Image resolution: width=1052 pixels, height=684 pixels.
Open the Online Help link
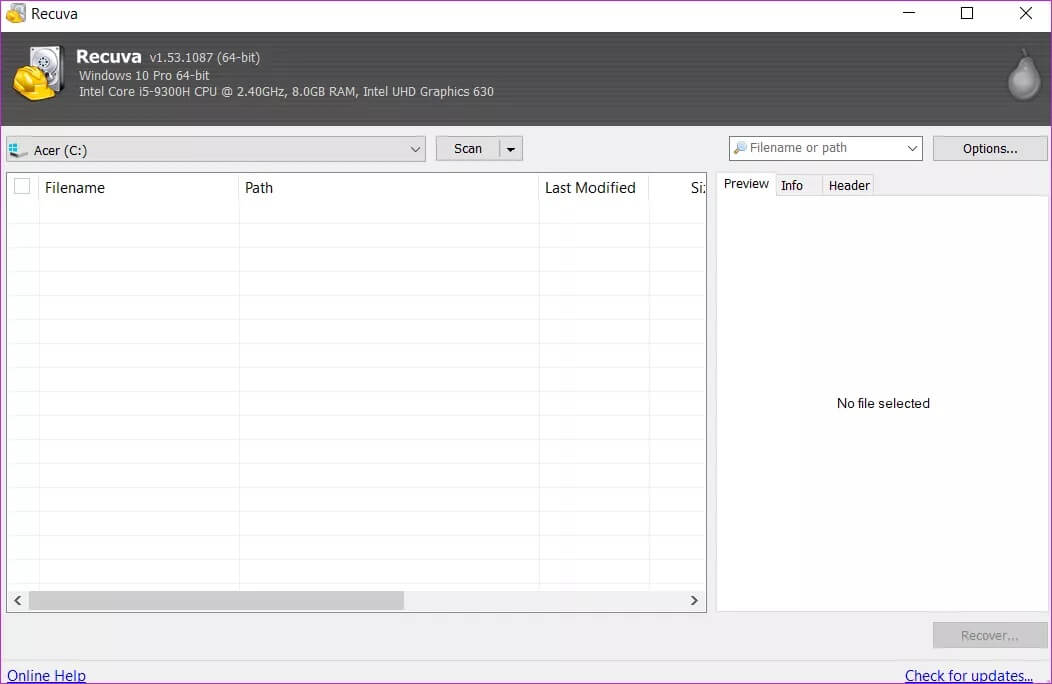46,675
